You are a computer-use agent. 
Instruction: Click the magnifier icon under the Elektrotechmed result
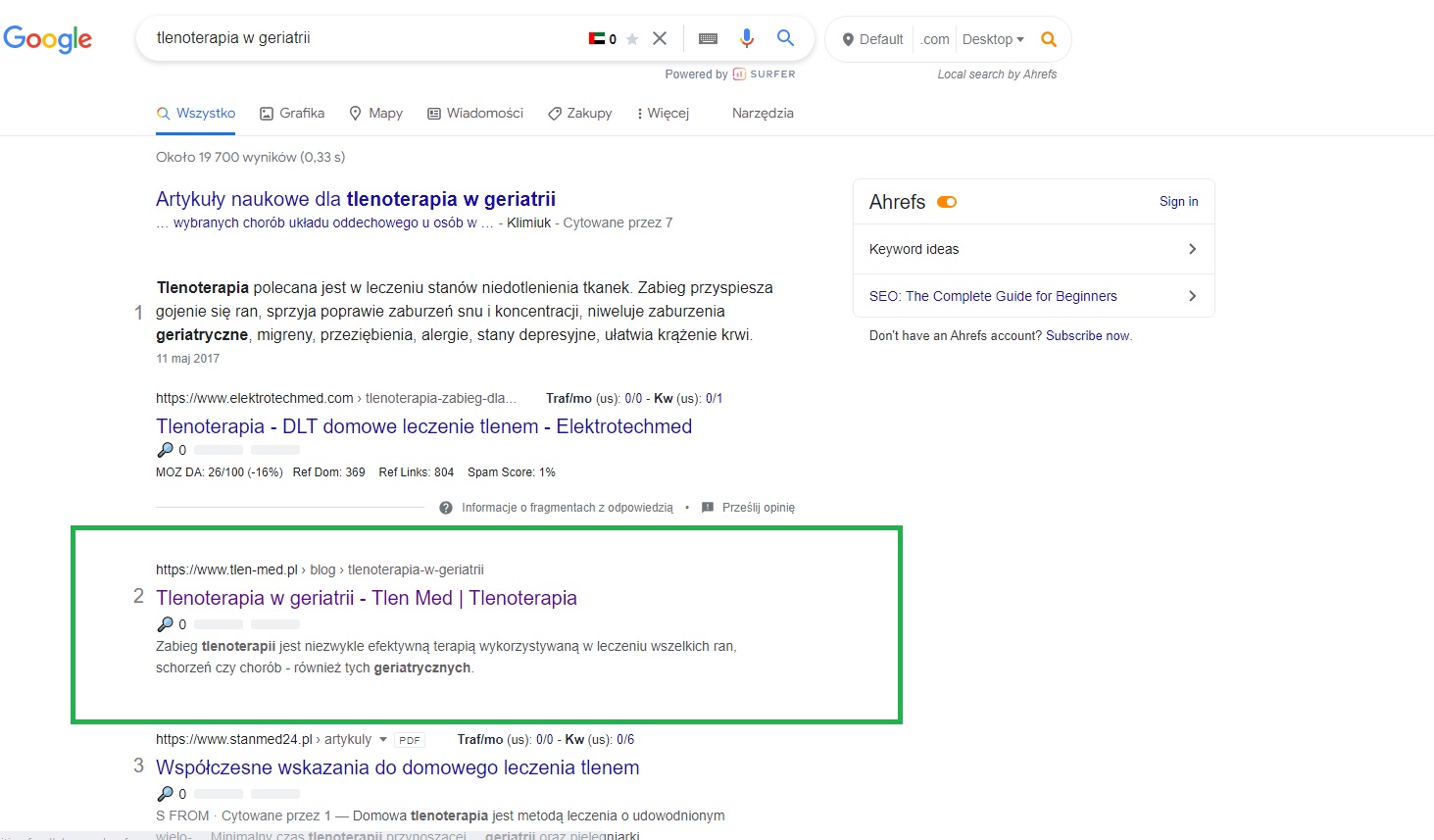coord(165,450)
